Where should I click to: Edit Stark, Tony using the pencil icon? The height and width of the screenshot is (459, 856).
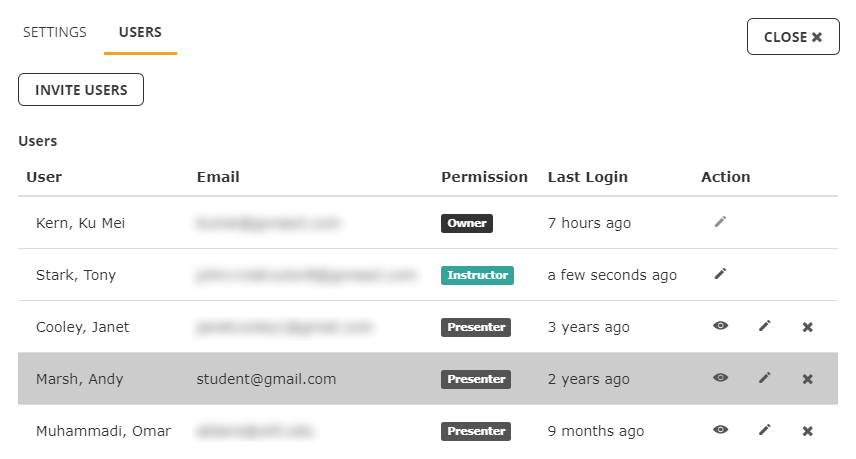(721, 273)
